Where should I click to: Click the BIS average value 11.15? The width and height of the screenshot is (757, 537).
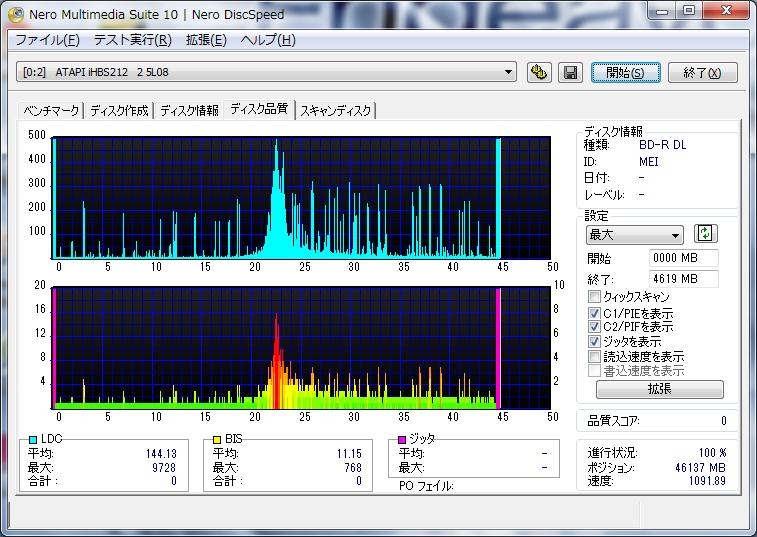click(349, 454)
